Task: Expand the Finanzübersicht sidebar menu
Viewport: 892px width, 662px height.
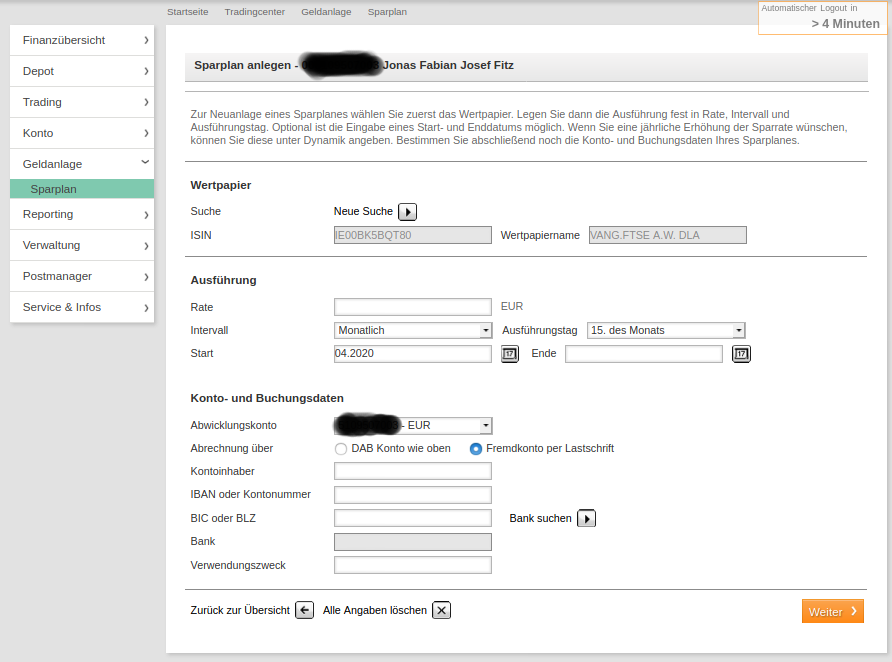Action: 82,40
